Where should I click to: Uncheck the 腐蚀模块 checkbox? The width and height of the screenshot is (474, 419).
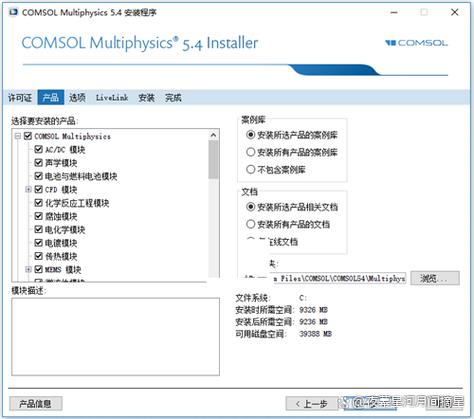(x=39, y=216)
